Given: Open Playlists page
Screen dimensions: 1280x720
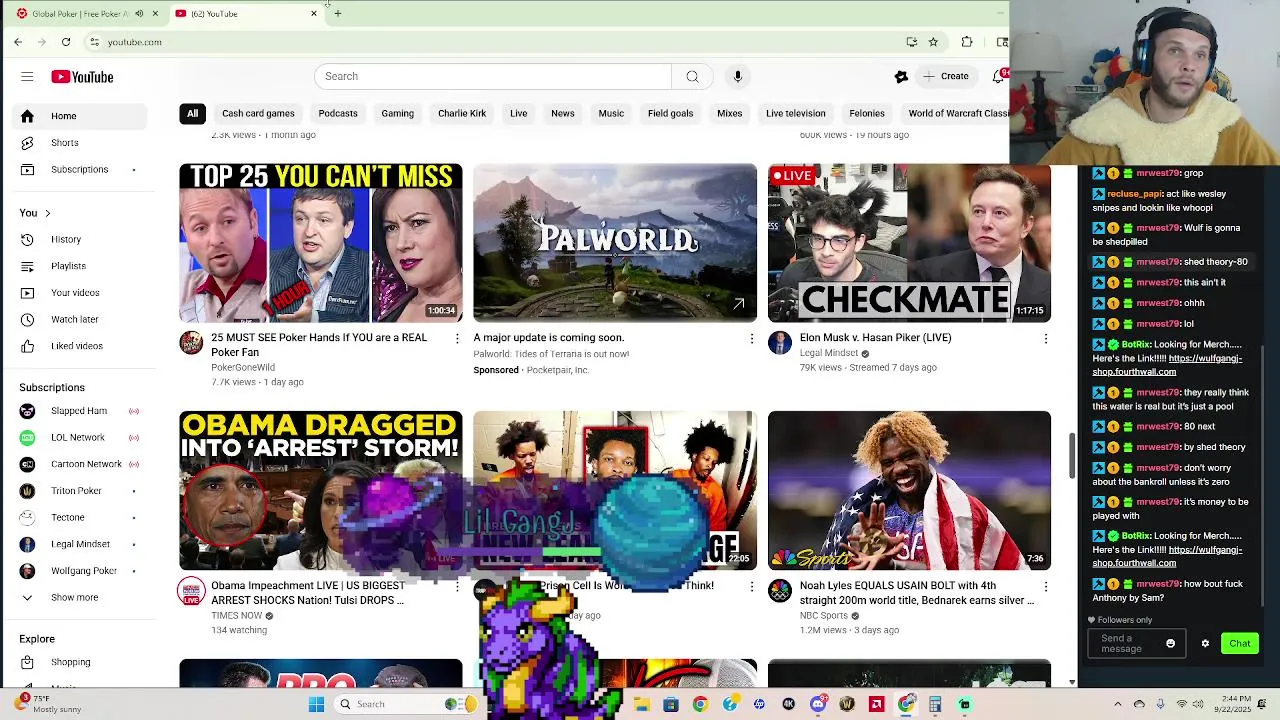Looking at the screenshot, I should [x=77, y=266].
